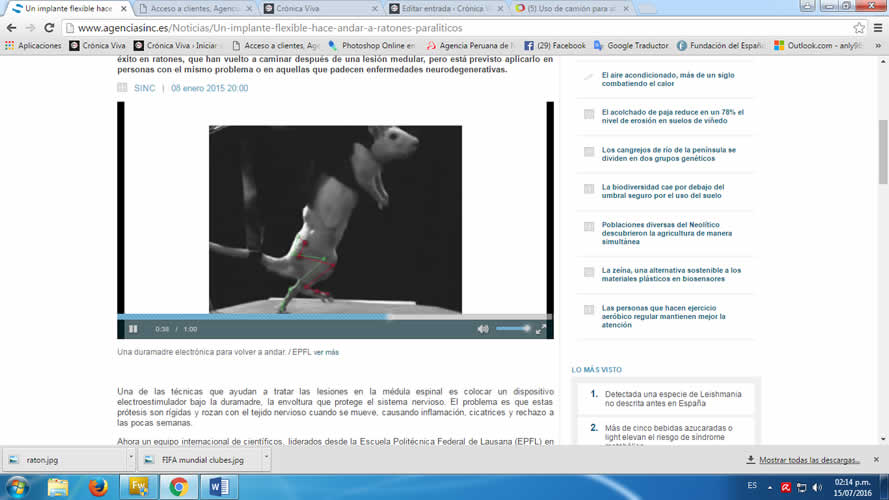Open the Windows Start menu
Viewport: 889px width, 500px height.
[x=17, y=487]
